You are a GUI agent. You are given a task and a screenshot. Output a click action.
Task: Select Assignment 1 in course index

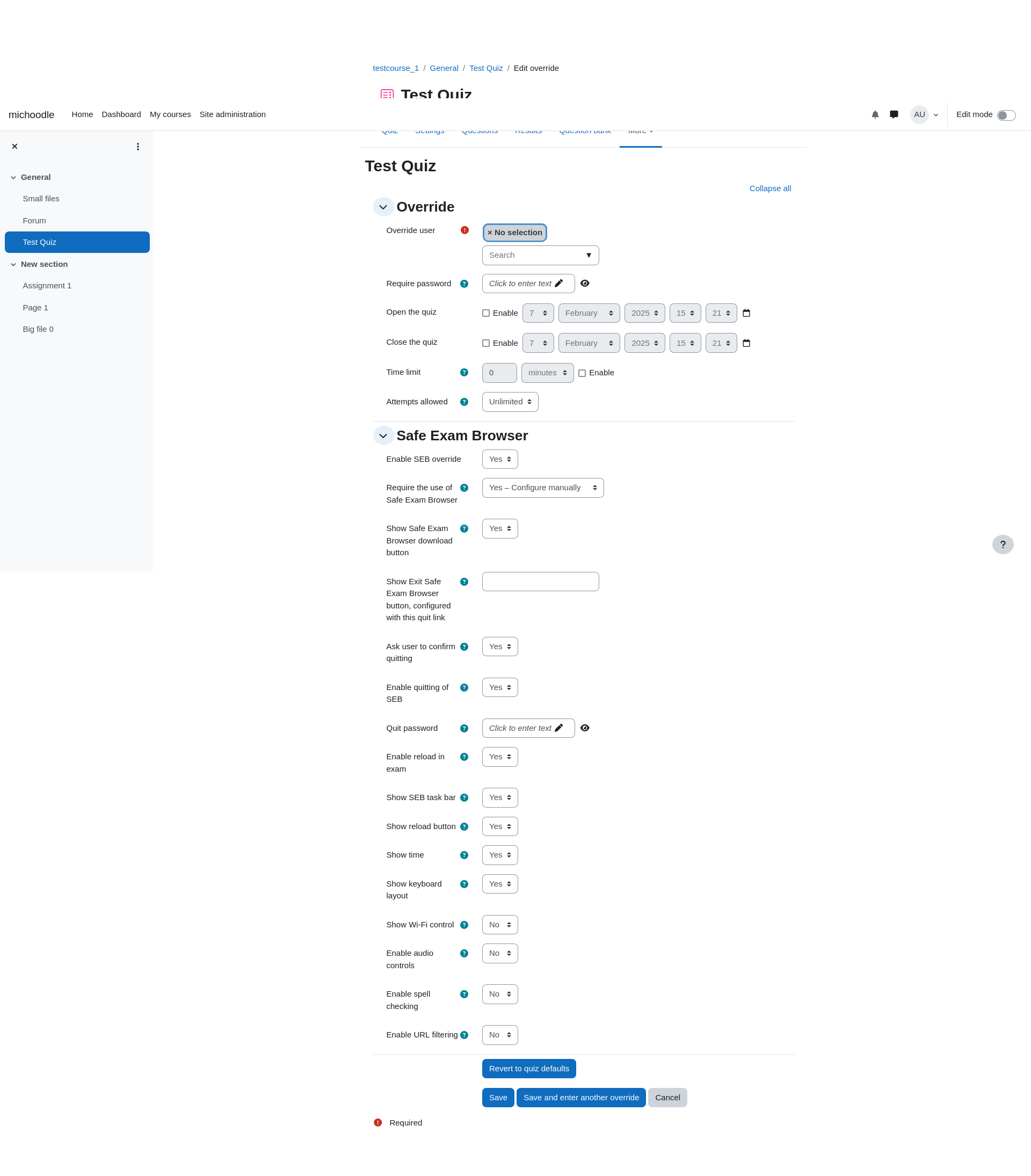tap(47, 286)
